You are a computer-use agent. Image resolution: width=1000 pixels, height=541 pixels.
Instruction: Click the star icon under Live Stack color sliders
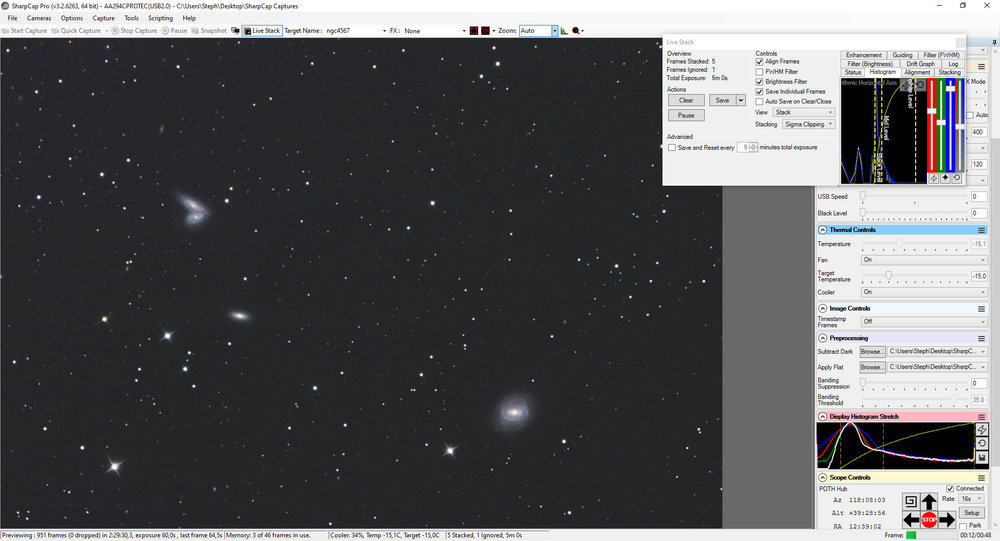click(x=945, y=179)
